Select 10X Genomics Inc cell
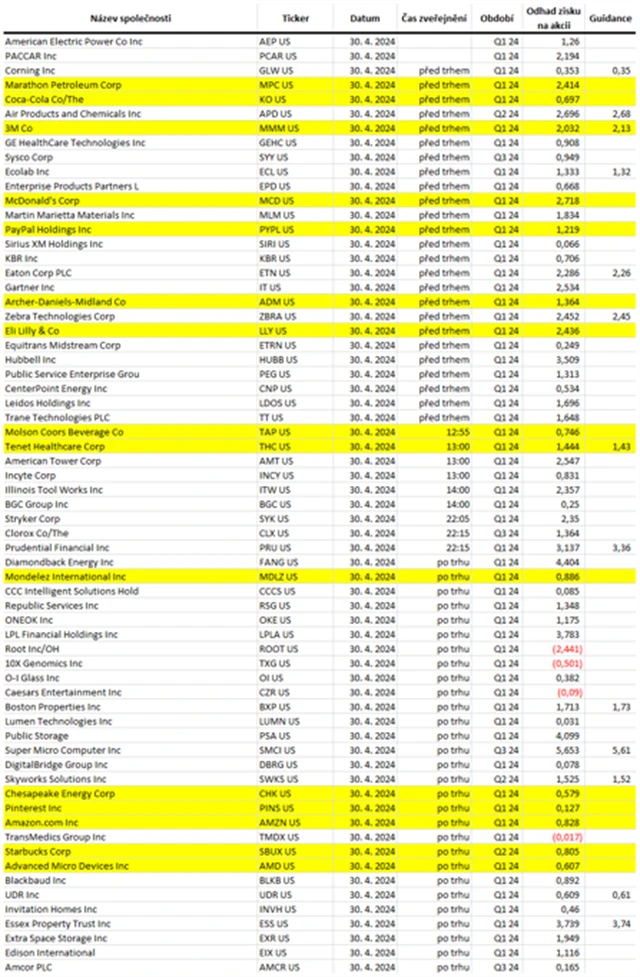The image size is (640, 977). coord(44,664)
